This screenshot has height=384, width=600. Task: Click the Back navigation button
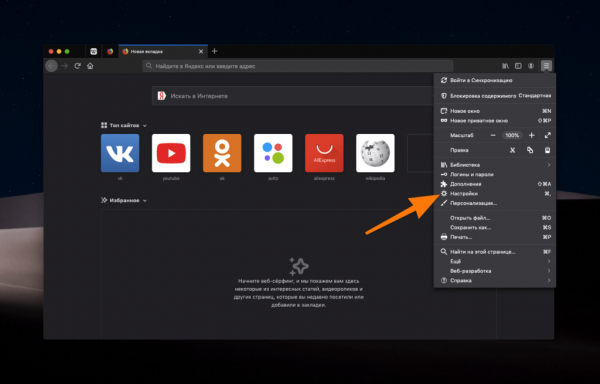[x=52, y=66]
